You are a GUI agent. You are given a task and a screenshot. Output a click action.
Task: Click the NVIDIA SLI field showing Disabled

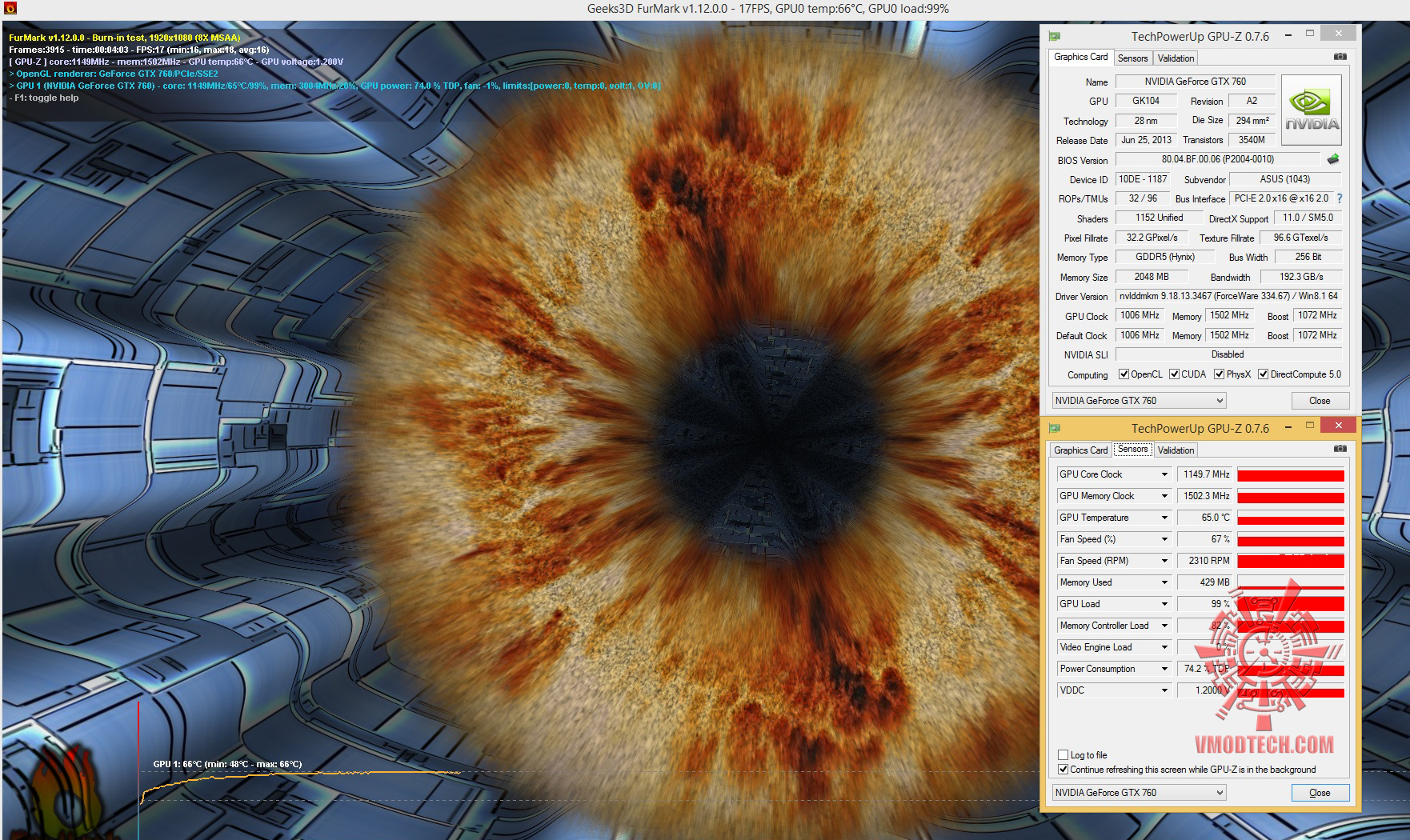coord(1228,354)
